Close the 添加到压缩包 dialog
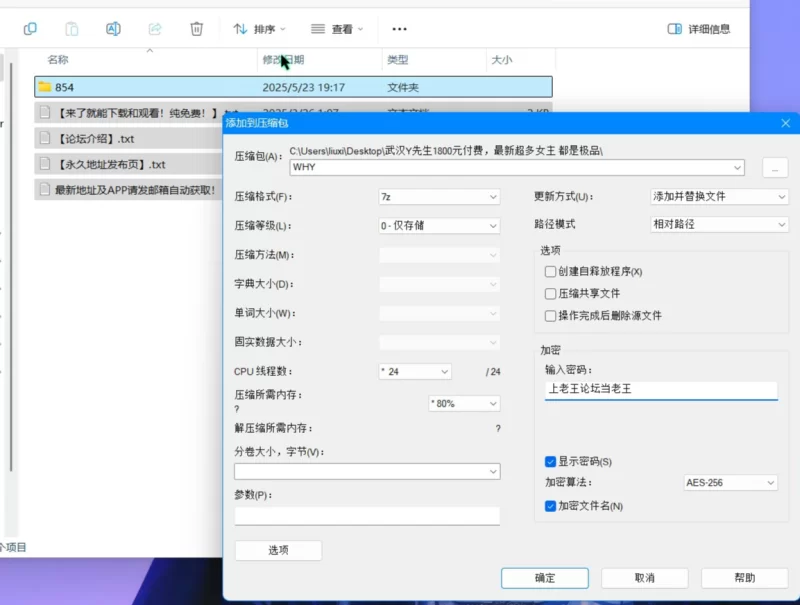 click(x=786, y=123)
